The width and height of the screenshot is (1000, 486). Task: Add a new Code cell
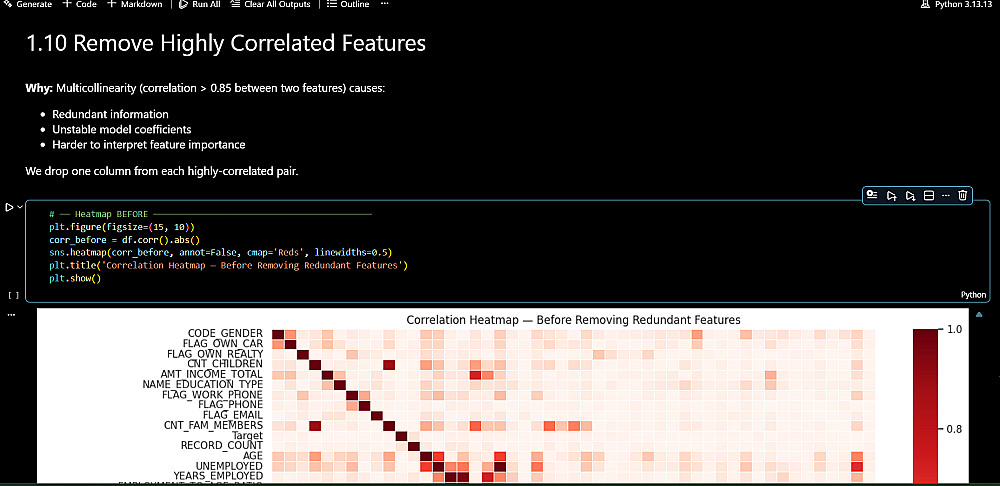(80, 5)
